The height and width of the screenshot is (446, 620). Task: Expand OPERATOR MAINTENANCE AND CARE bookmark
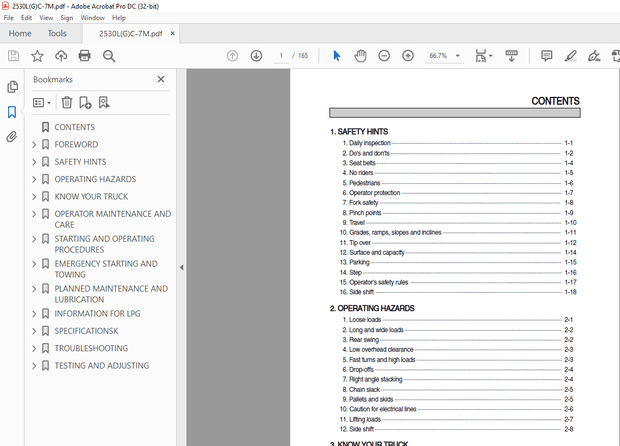[x=34, y=214]
